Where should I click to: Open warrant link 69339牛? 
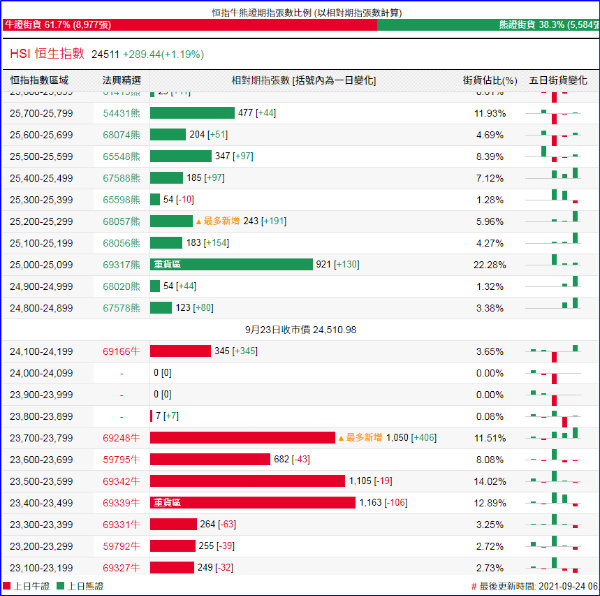coord(121,503)
